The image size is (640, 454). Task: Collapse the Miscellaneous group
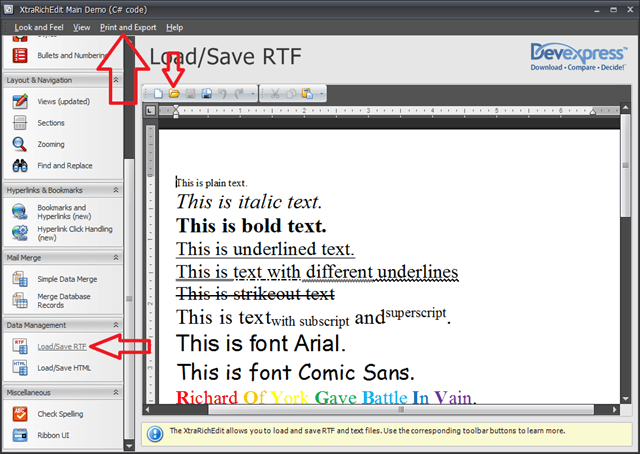tap(116, 392)
